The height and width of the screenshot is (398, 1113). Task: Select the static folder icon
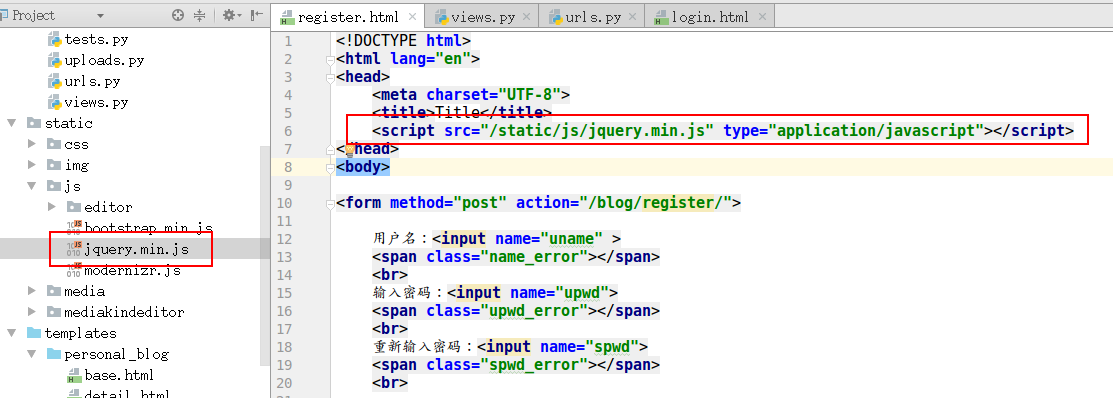[x=33, y=123]
